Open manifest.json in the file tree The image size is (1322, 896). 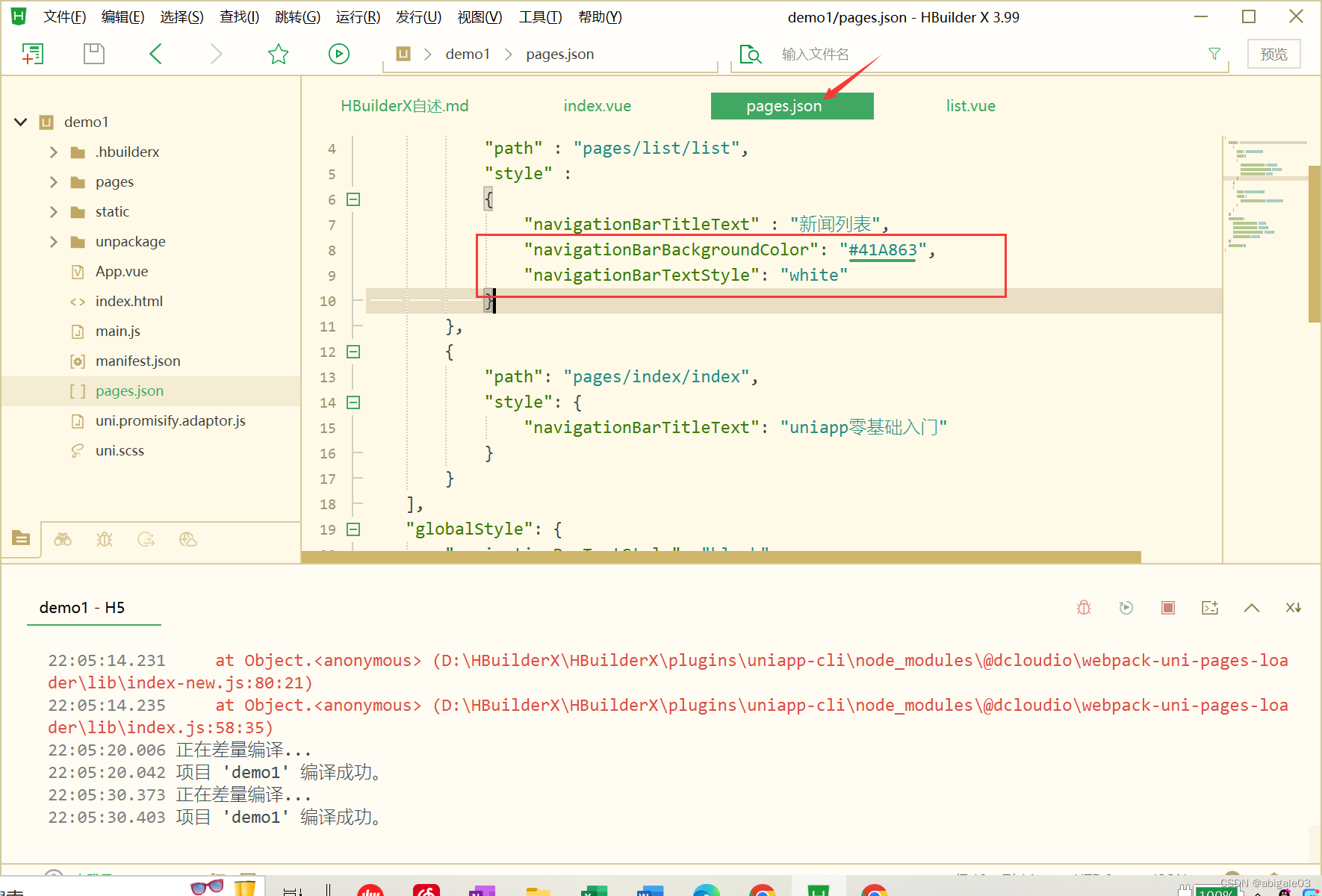(138, 361)
